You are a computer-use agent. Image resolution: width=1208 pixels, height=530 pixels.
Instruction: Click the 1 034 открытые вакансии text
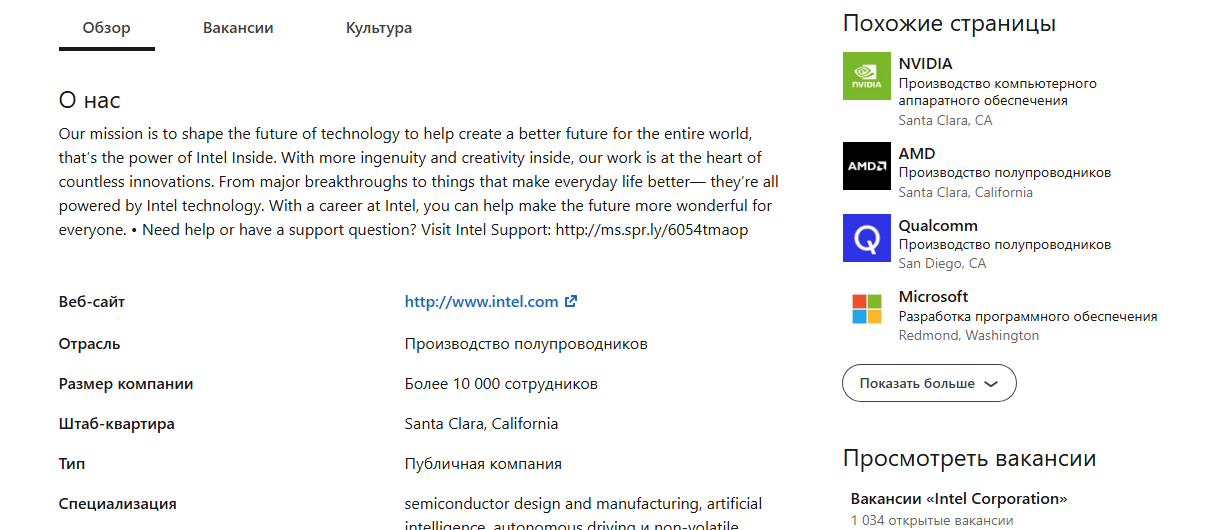click(931, 520)
